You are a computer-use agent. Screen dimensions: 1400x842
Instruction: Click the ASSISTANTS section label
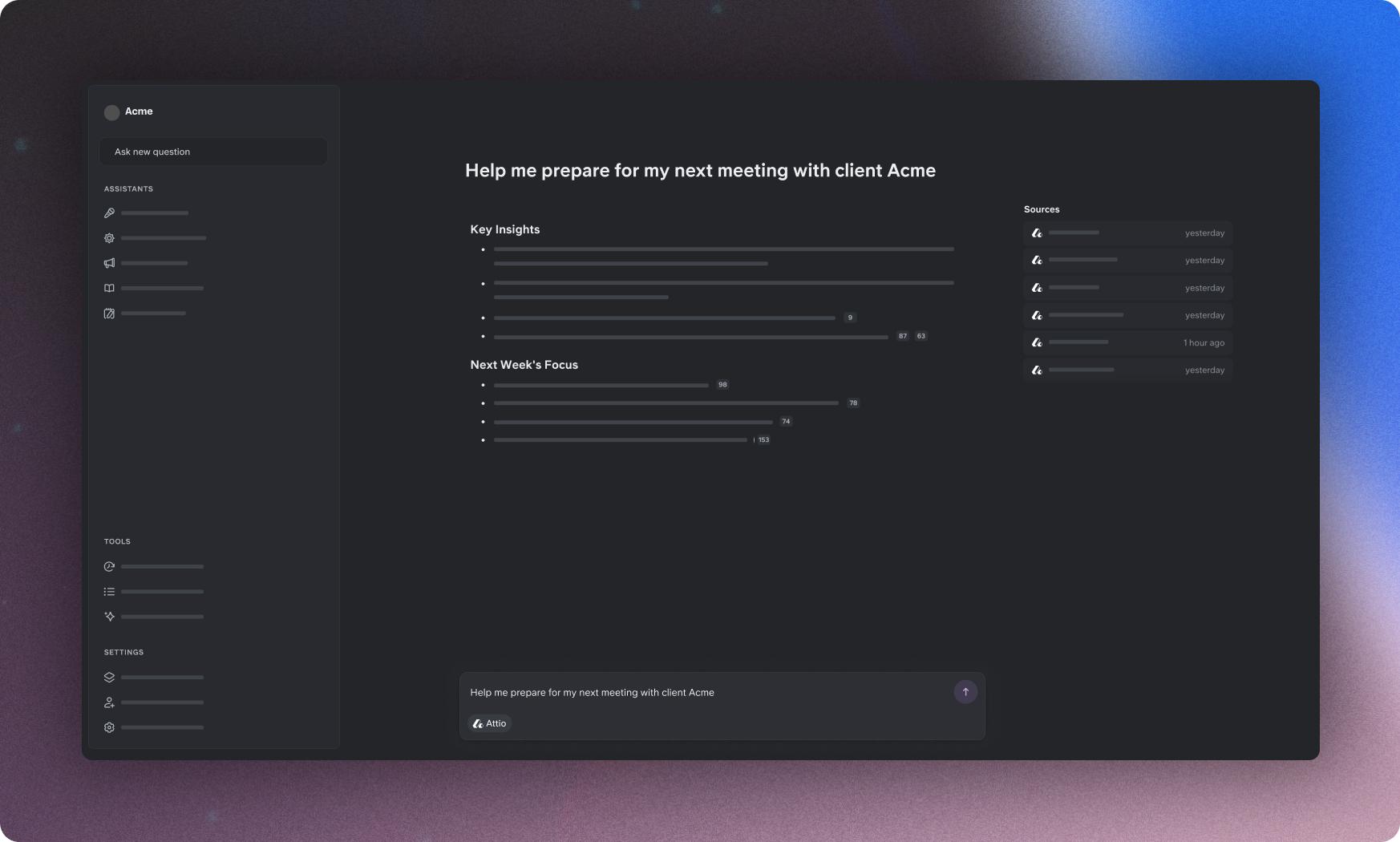point(128,189)
